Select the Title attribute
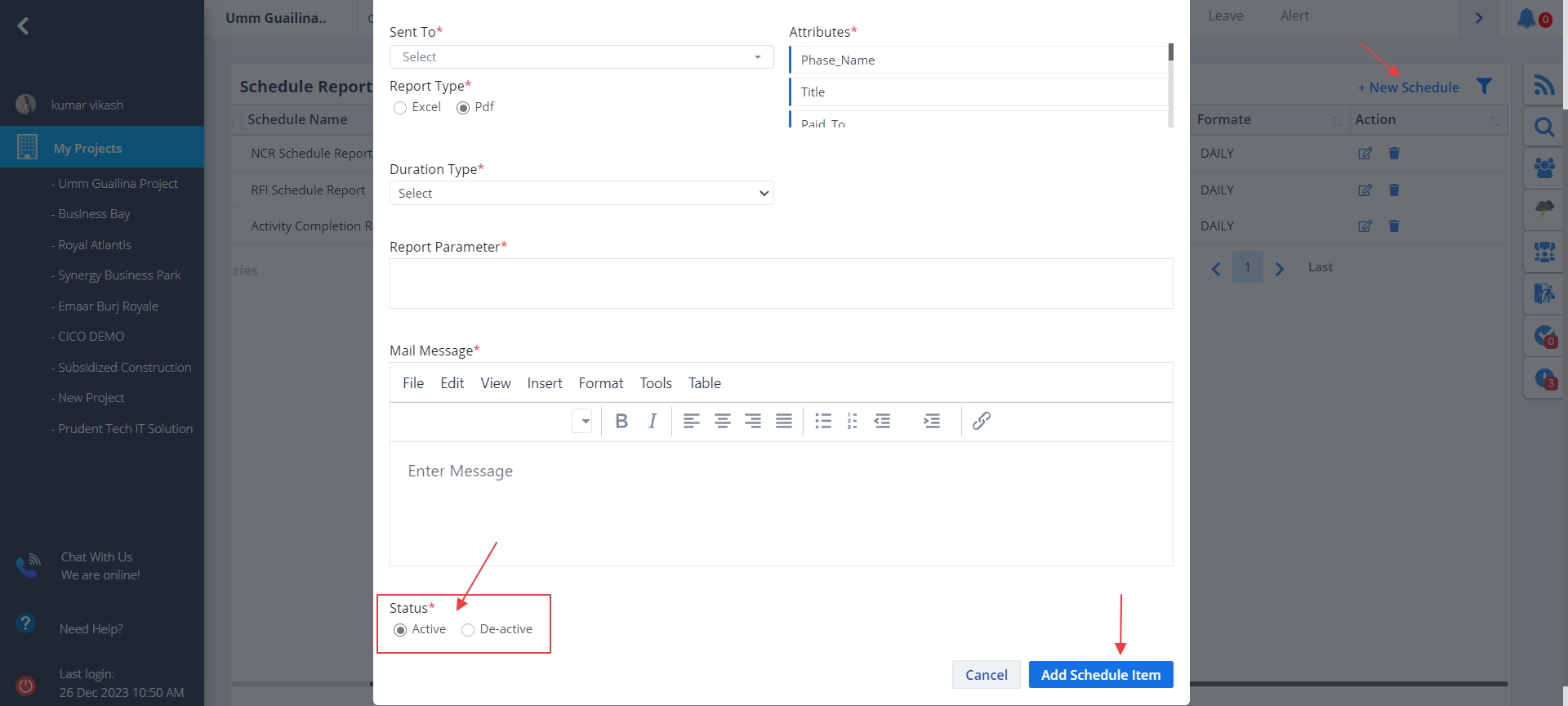Image resolution: width=1568 pixels, height=706 pixels. pyautogui.click(x=978, y=92)
